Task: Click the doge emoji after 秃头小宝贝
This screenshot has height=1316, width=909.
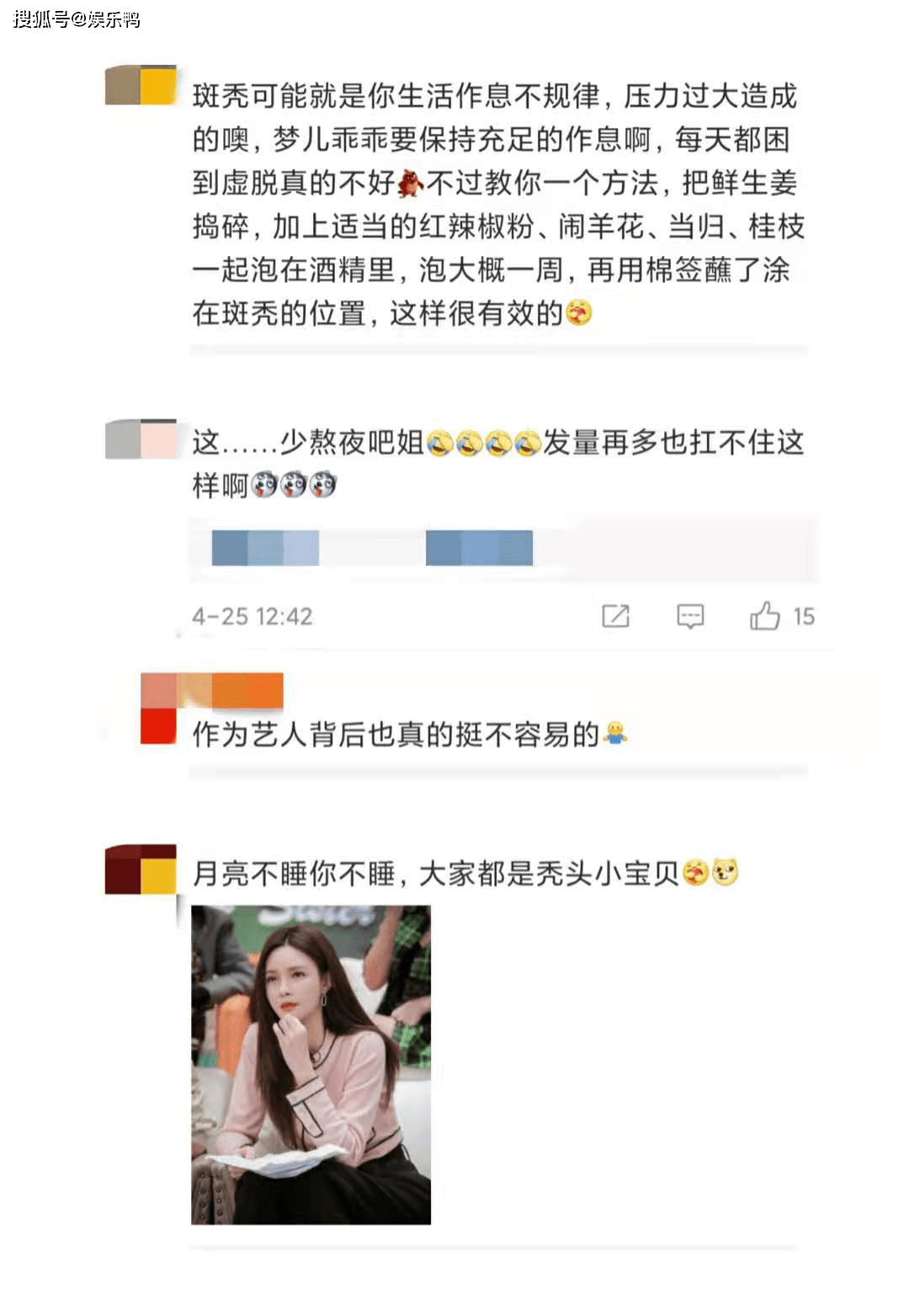Action: click(x=726, y=872)
